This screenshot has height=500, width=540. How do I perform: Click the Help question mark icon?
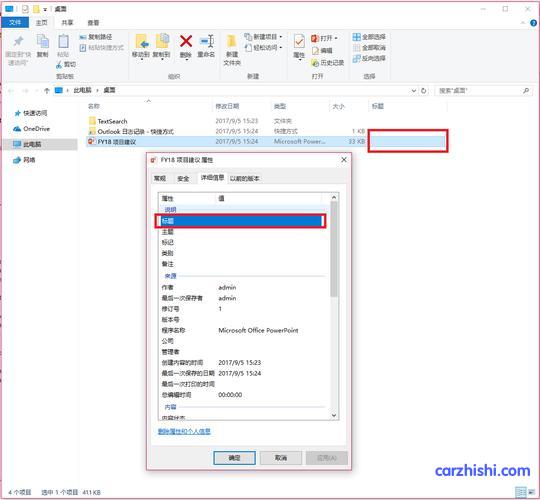point(533,23)
